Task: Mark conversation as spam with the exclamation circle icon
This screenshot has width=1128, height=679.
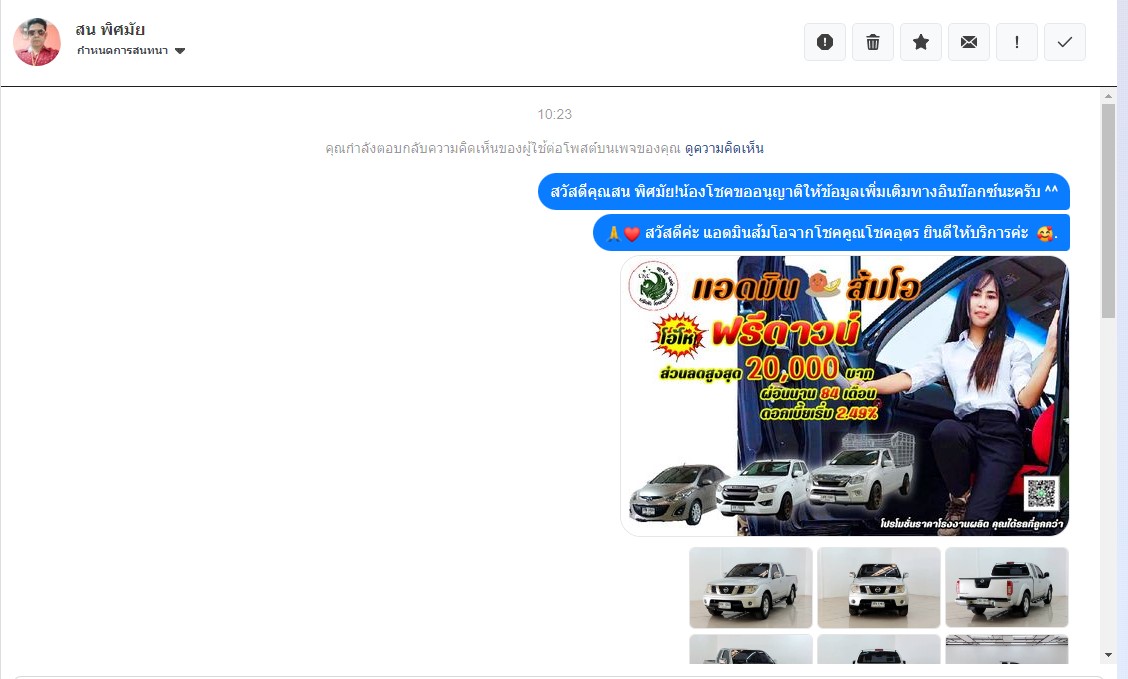Action: (824, 42)
